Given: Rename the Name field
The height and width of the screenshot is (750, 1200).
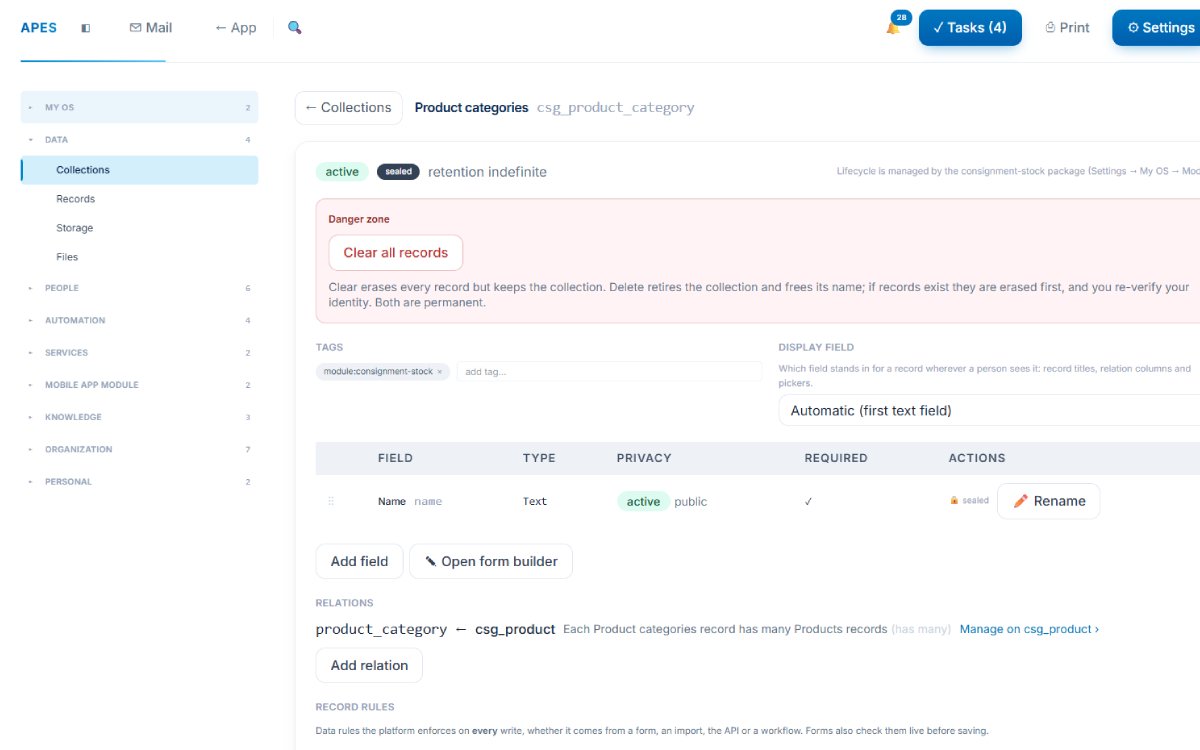Looking at the screenshot, I should coord(1048,501).
